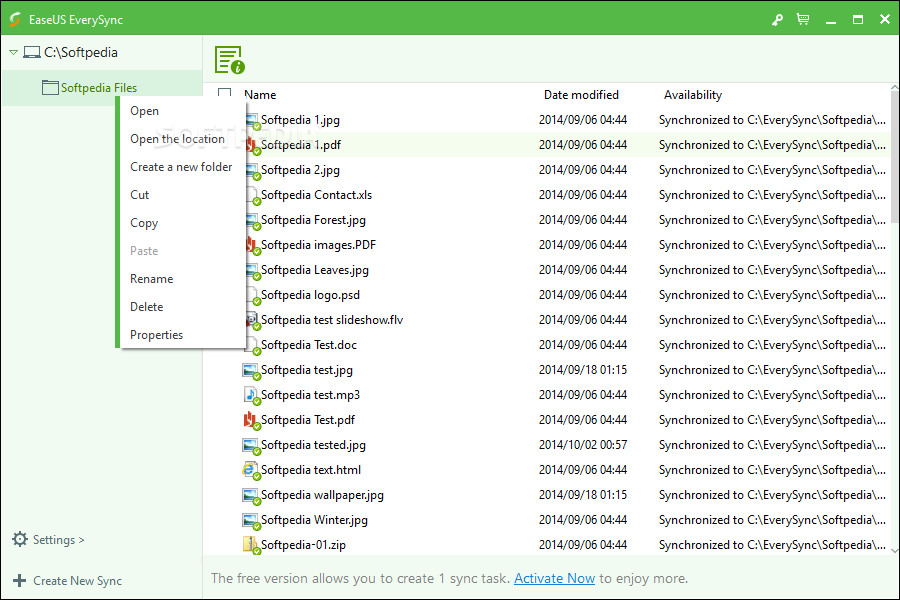Click the image icon of Softpedia Leaves.jpg
This screenshot has width=900, height=600.
[x=253, y=270]
